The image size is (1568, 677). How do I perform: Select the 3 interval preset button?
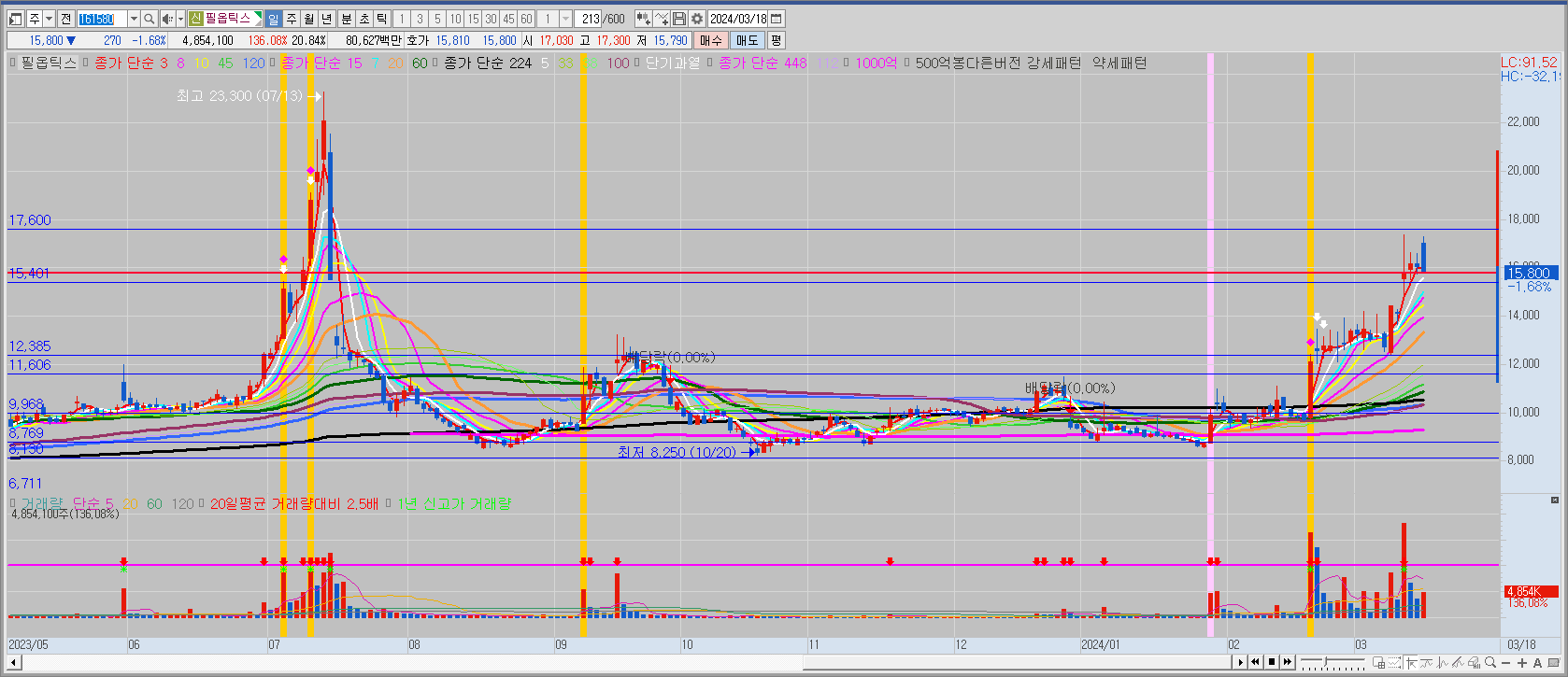420,19
